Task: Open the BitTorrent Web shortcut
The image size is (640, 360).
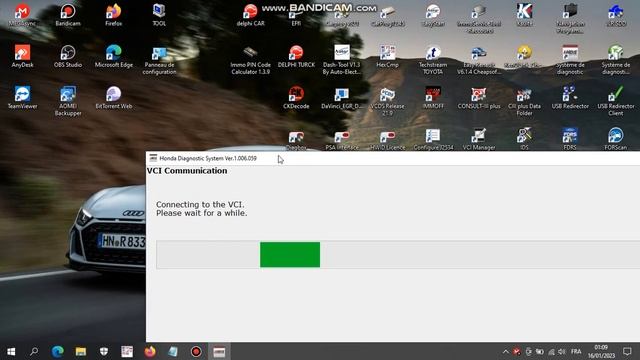Action: tap(113, 98)
